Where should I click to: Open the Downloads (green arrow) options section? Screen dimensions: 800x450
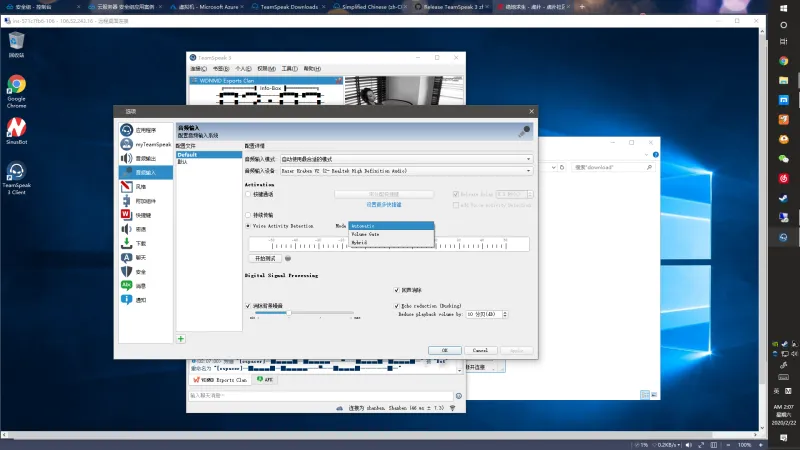pyautogui.click(x=145, y=243)
